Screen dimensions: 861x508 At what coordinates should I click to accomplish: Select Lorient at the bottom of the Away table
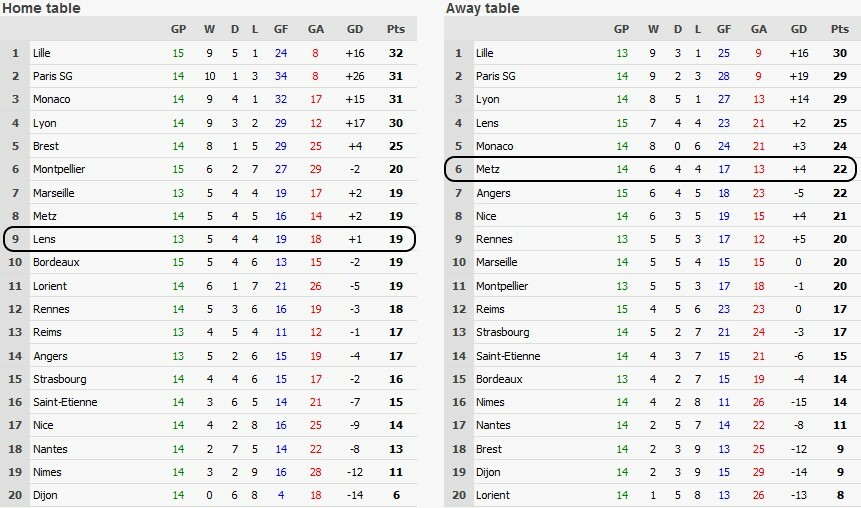pyautogui.click(x=493, y=495)
